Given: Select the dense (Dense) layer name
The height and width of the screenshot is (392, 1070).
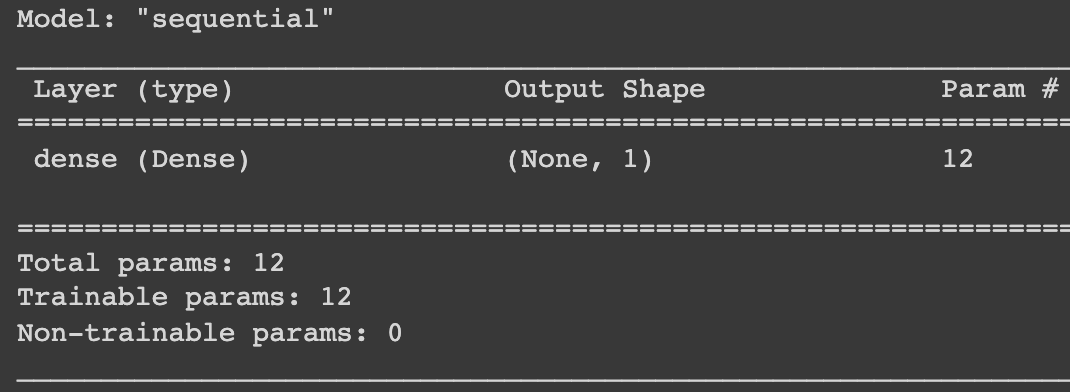Looking at the screenshot, I should (x=142, y=160).
